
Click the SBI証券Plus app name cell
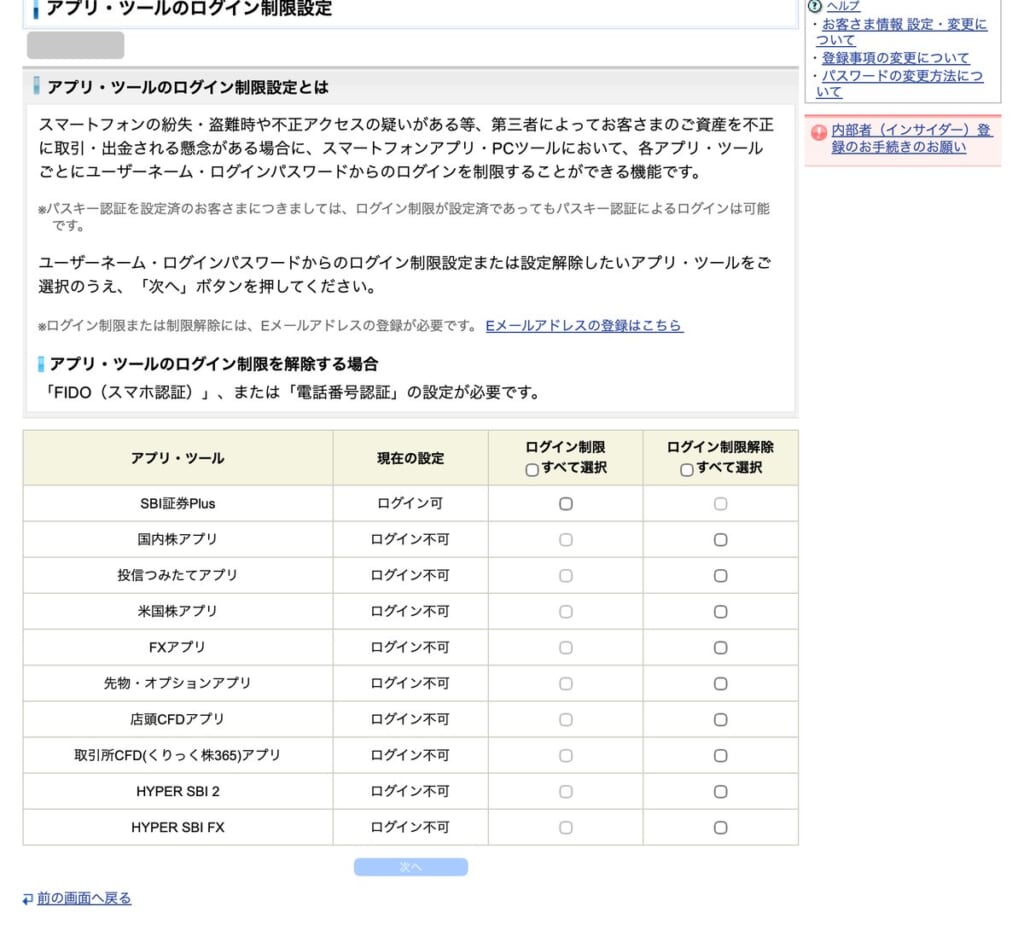(178, 504)
